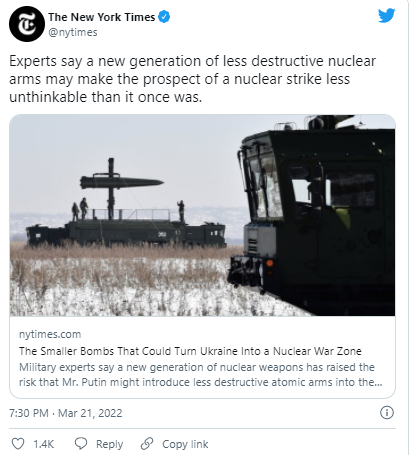
Task: Click the Copy link text
Action: [x=185, y=444]
